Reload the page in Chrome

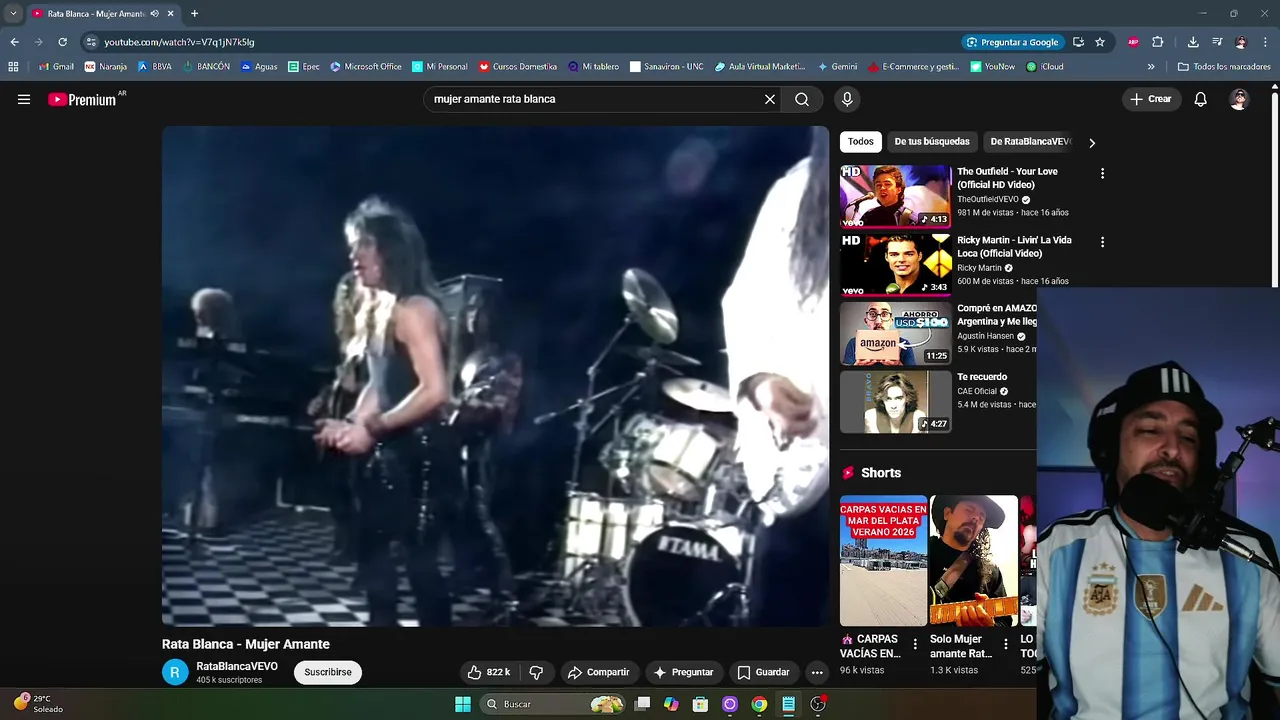pyautogui.click(x=62, y=42)
